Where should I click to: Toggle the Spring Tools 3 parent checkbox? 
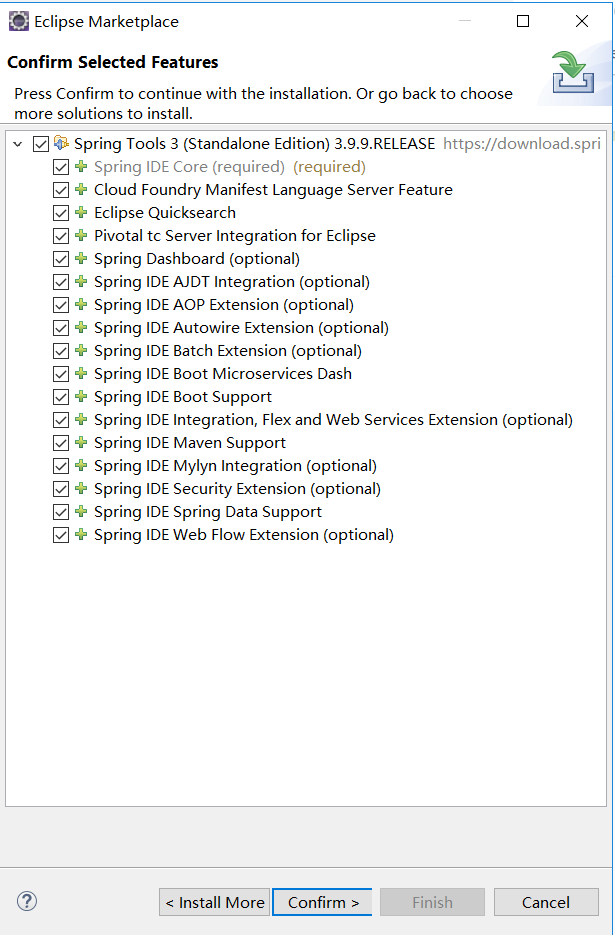click(x=41, y=144)
